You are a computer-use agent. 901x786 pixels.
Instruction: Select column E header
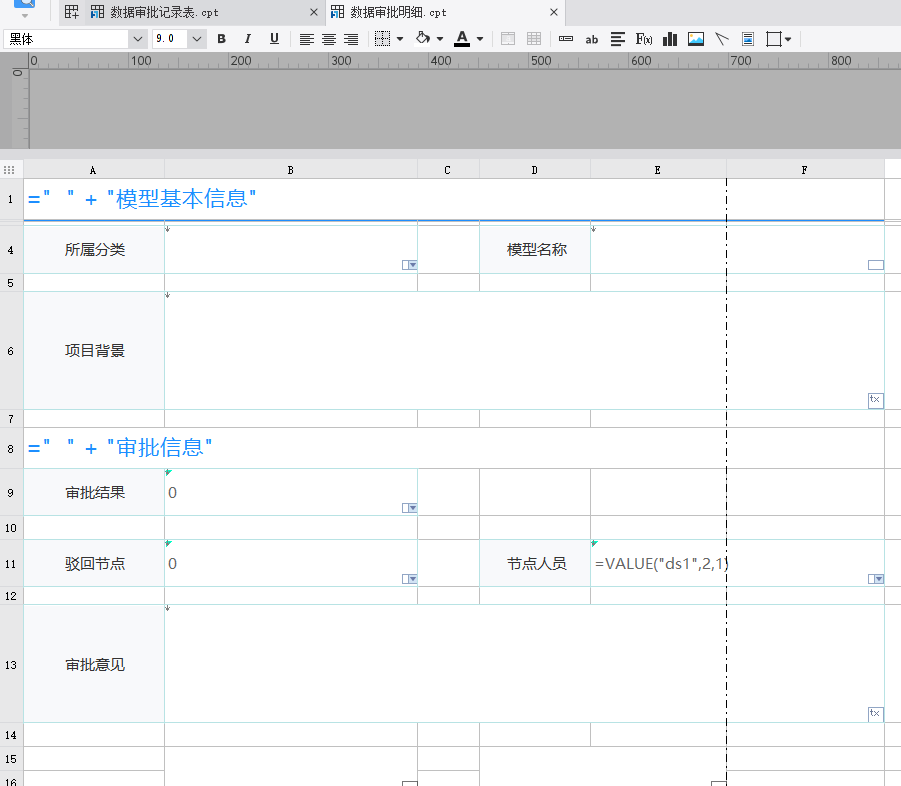pos(658,170)
